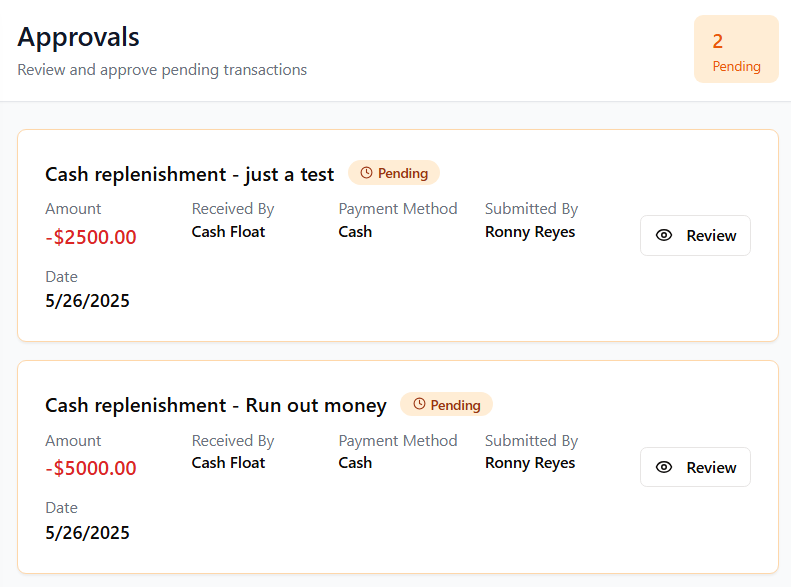Click clock icon on 'just a test' Pending badge
Screen dimensions: 791x587
[366, 173]
